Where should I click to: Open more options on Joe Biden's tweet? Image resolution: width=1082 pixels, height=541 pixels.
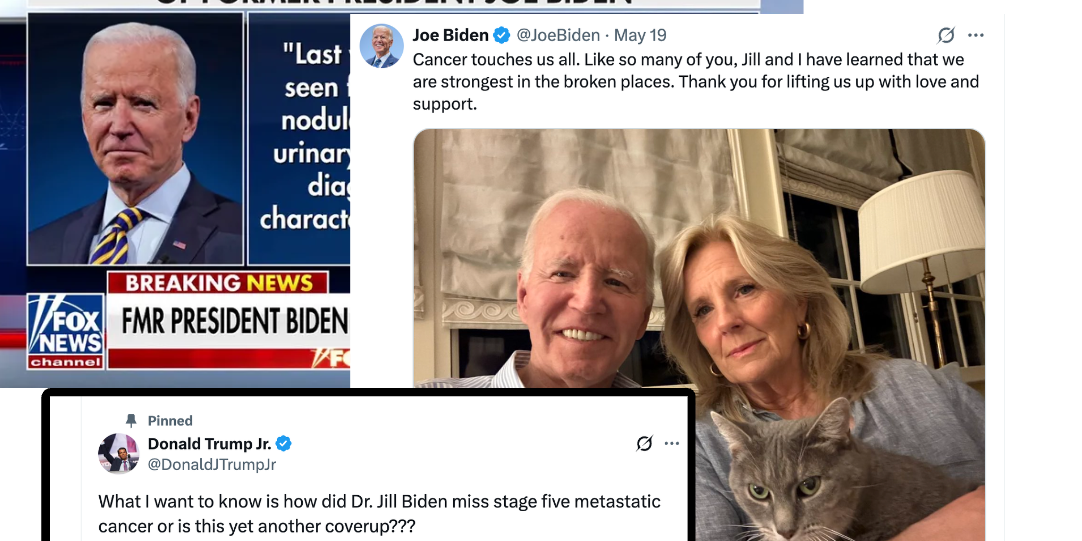point(976,36)
